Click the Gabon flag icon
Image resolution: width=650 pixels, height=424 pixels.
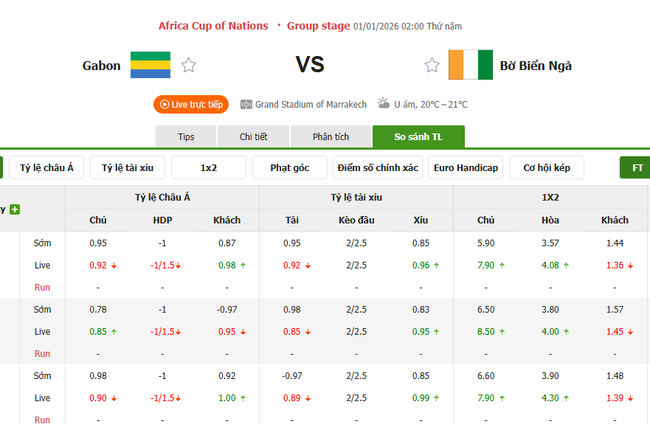point(150,65)
